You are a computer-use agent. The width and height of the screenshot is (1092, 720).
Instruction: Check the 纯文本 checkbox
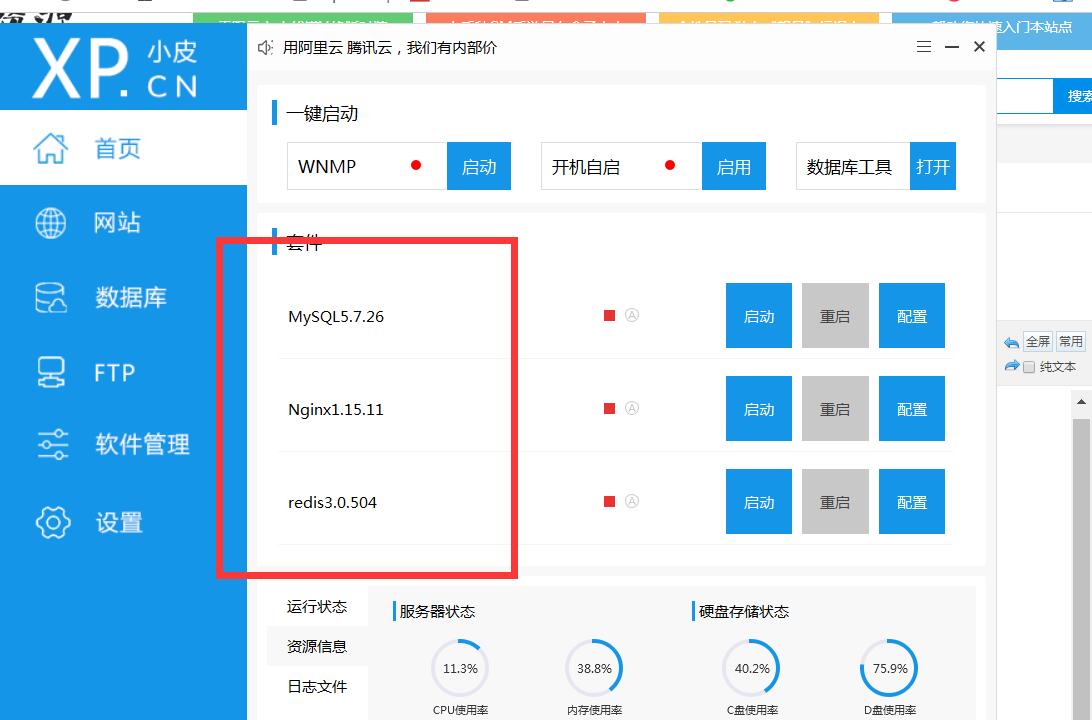point(1028,367)
